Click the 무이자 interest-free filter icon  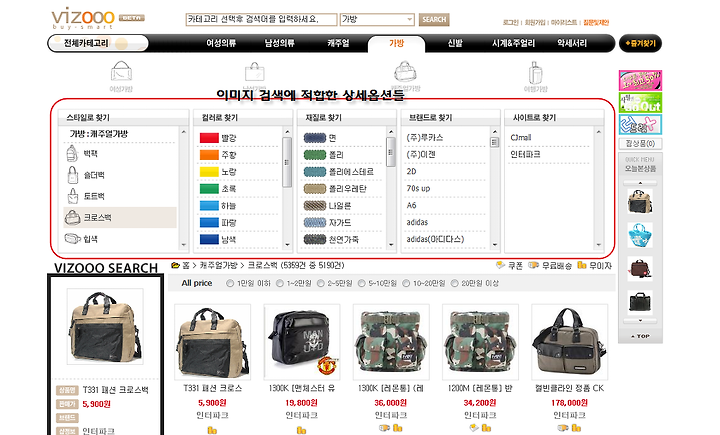[x=582, y=265]
